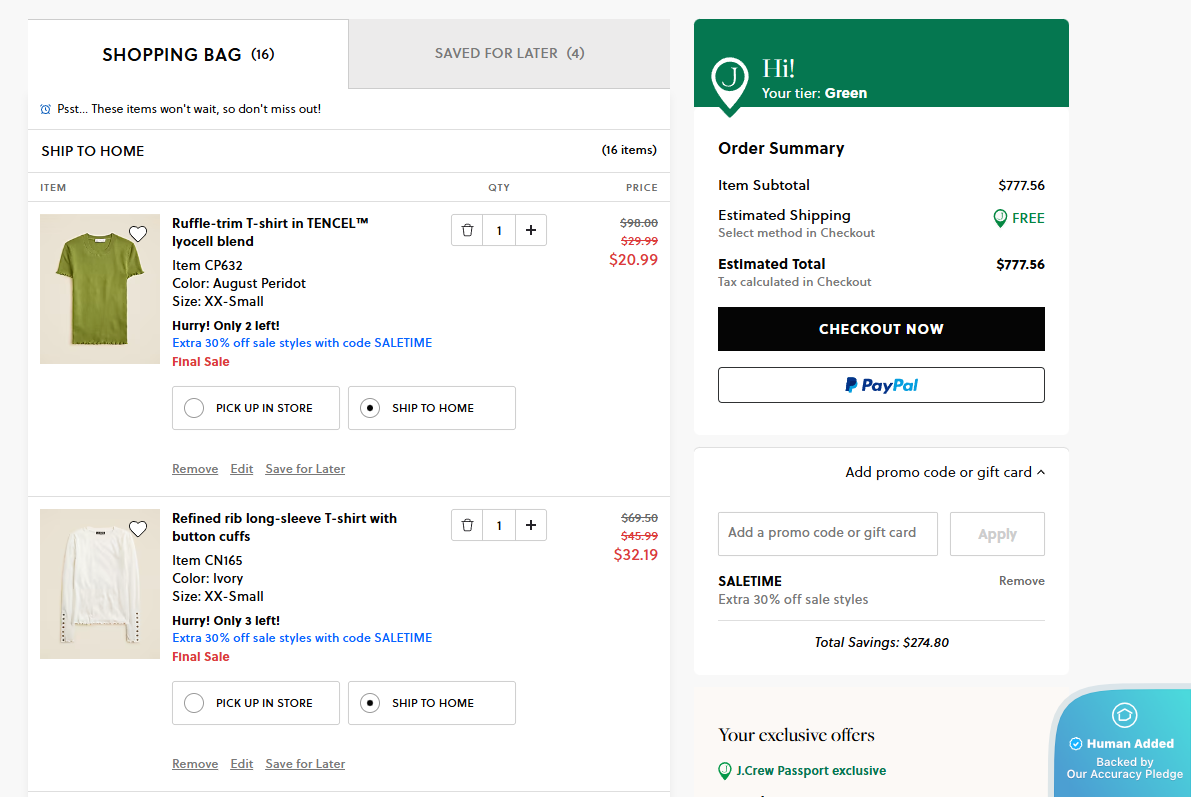Collapse Add promo code or gift card section
This screenshot has height=797, width=1191.
[945, 472]
